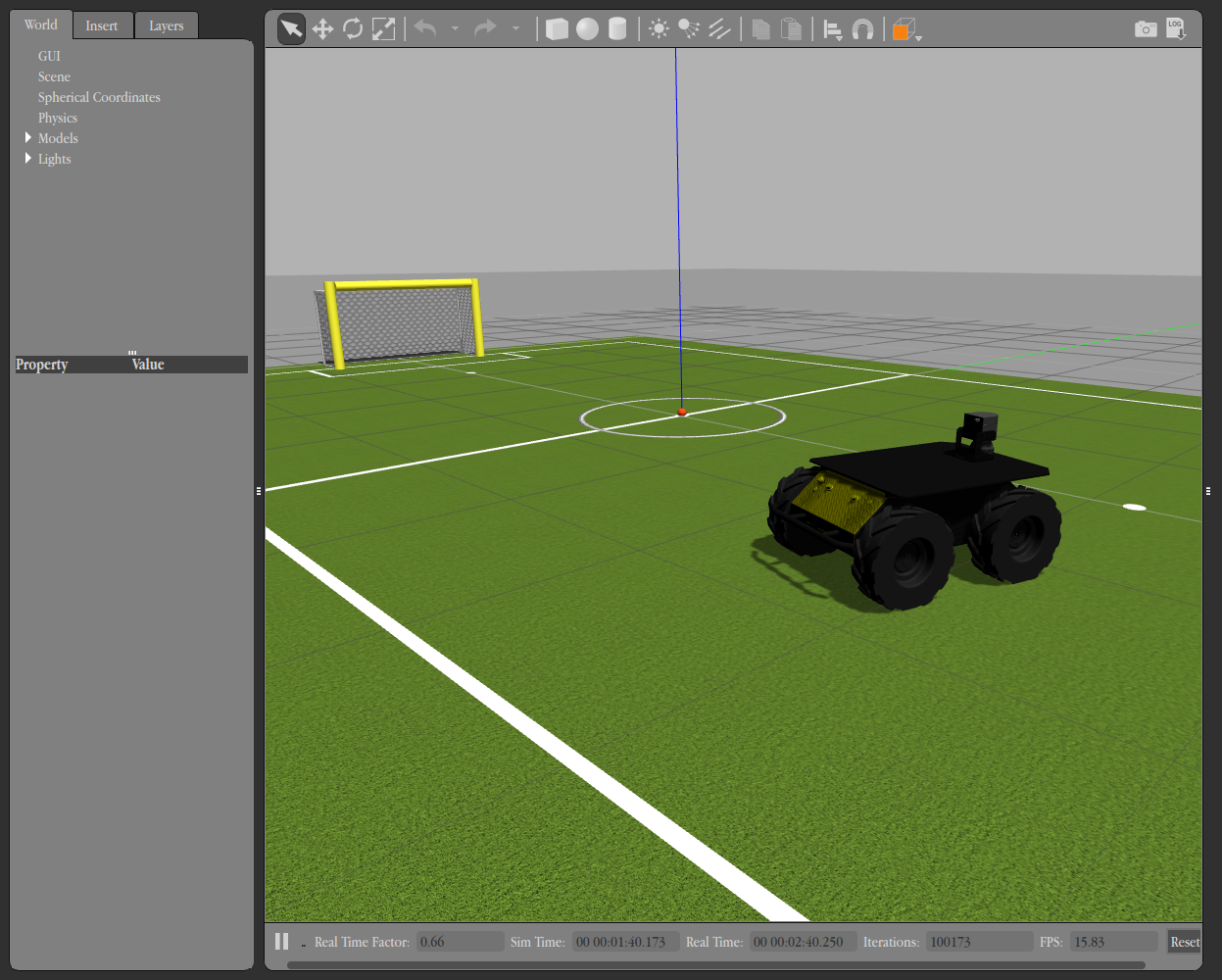The width and height of the screenshot is (1222, 980).
Task: Click the Models label in tree
Action: 58,138
